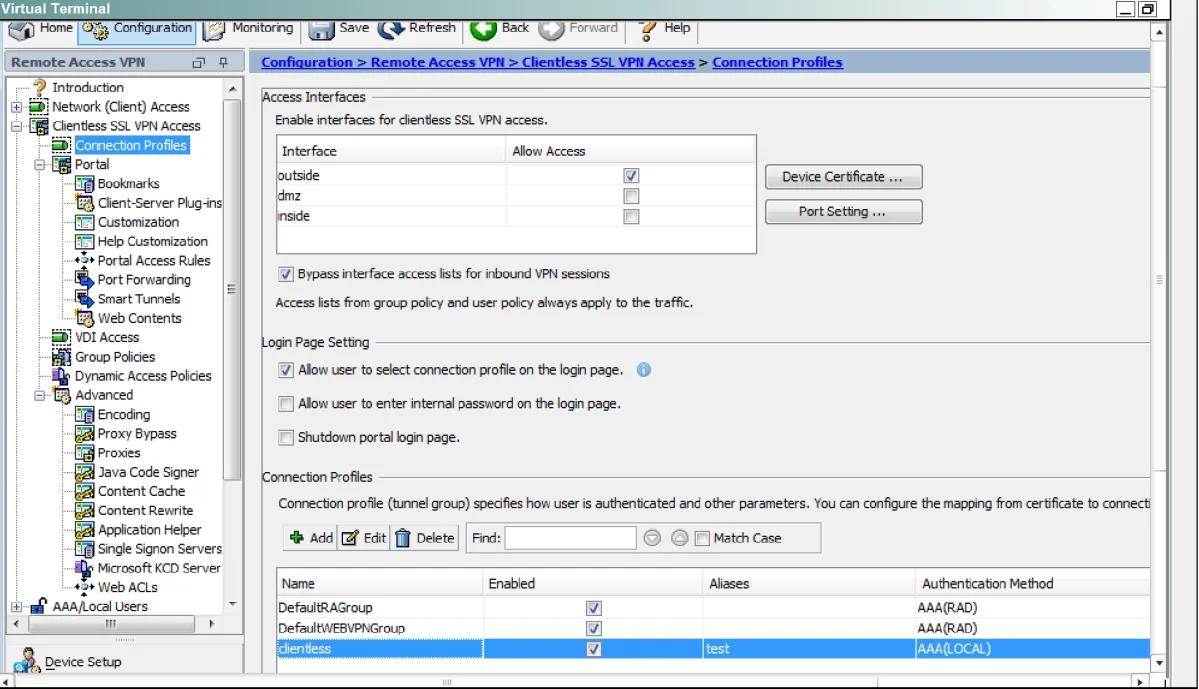1199x689 pixels.
Task: Toggle Enabled checkbox for clientless profile
Action: tap(593, 649)
